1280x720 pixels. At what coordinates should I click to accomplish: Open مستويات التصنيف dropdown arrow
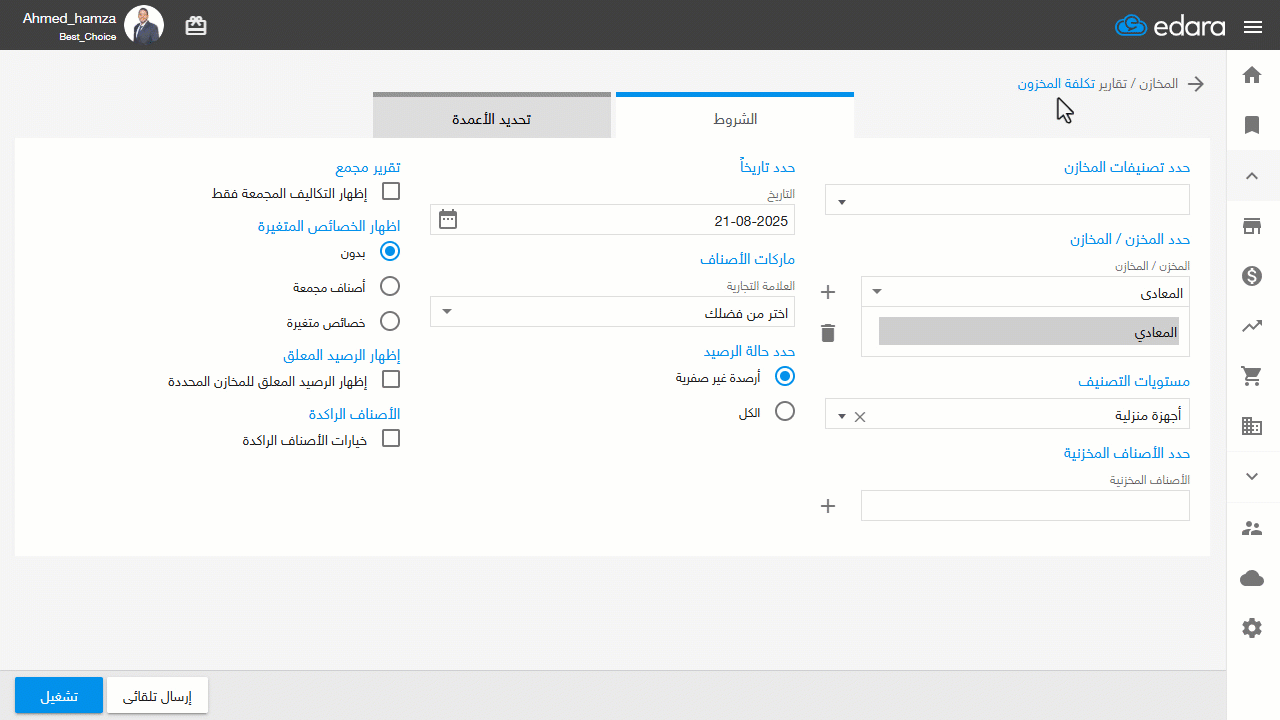(x=841, y=416)
